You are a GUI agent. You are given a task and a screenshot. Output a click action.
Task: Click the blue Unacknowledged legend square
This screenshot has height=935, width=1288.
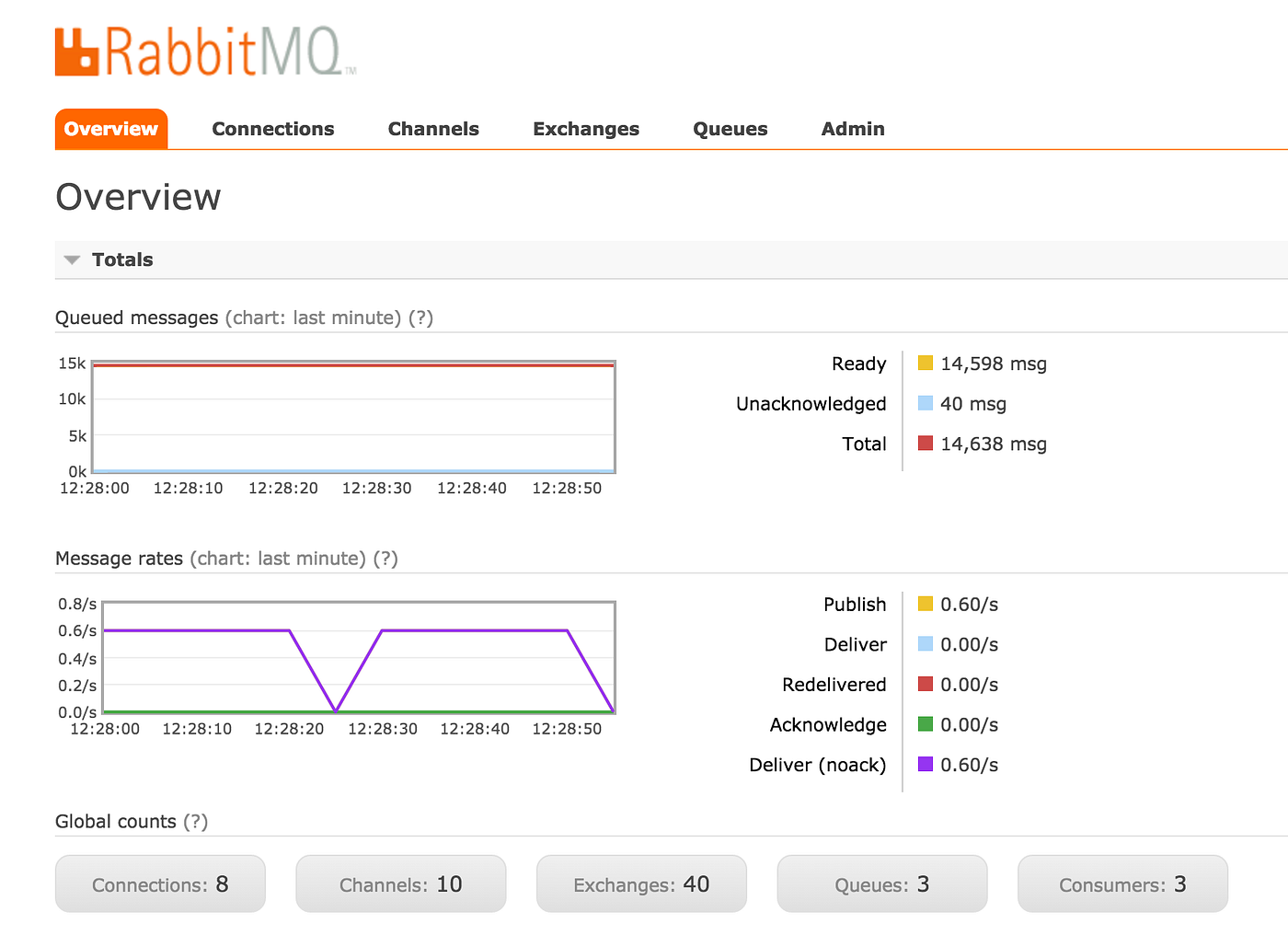924,403
